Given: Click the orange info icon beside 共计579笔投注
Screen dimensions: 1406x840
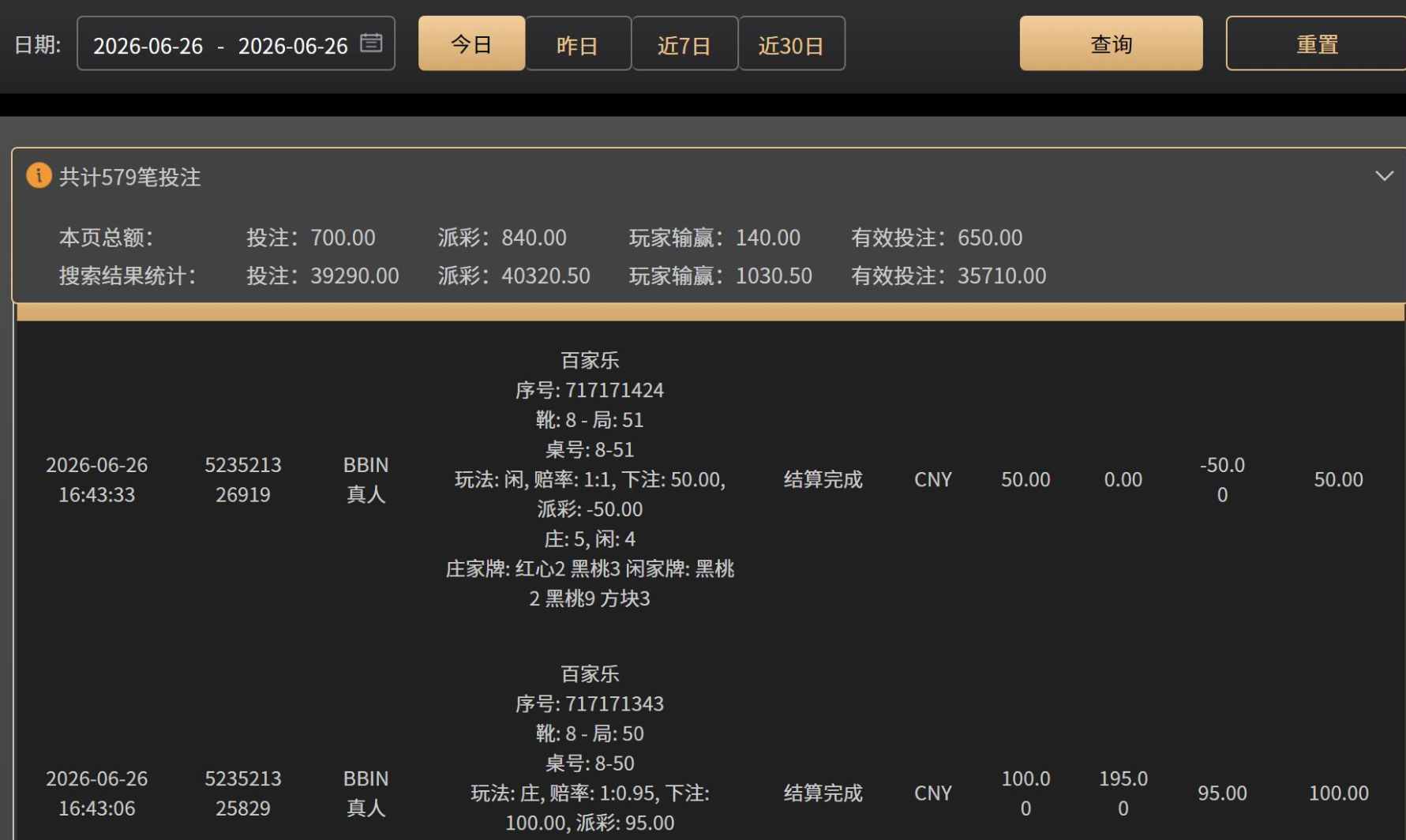Looking at the screenshot, I should click(39, 175).
